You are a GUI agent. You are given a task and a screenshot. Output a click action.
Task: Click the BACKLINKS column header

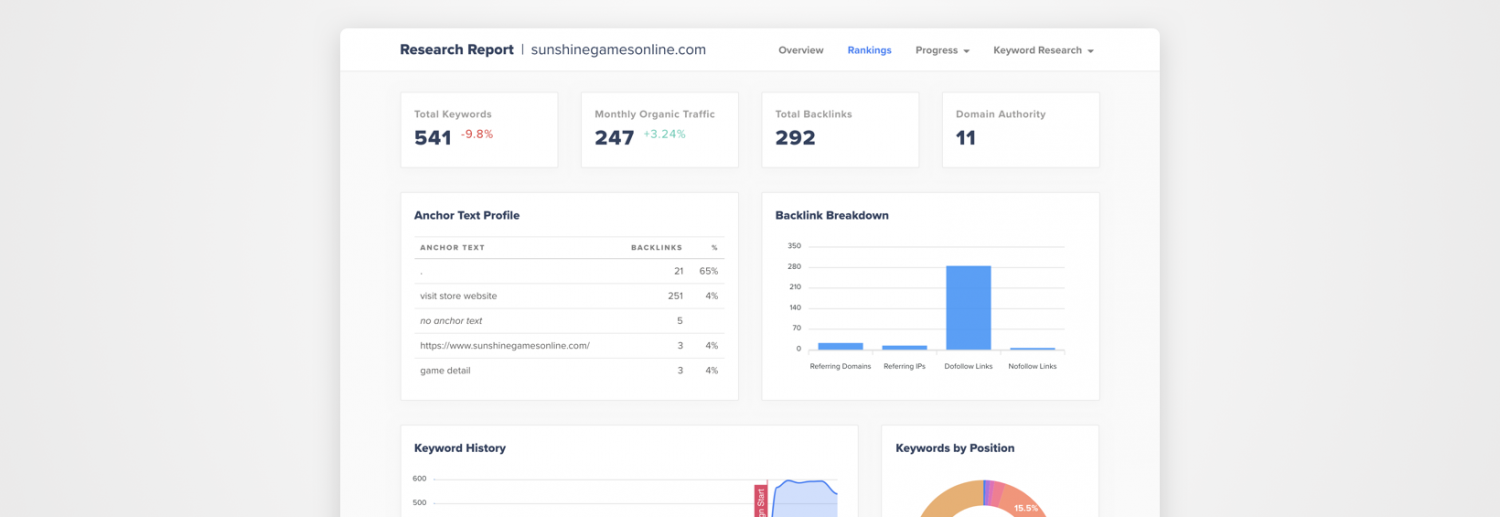click(656, 247)
